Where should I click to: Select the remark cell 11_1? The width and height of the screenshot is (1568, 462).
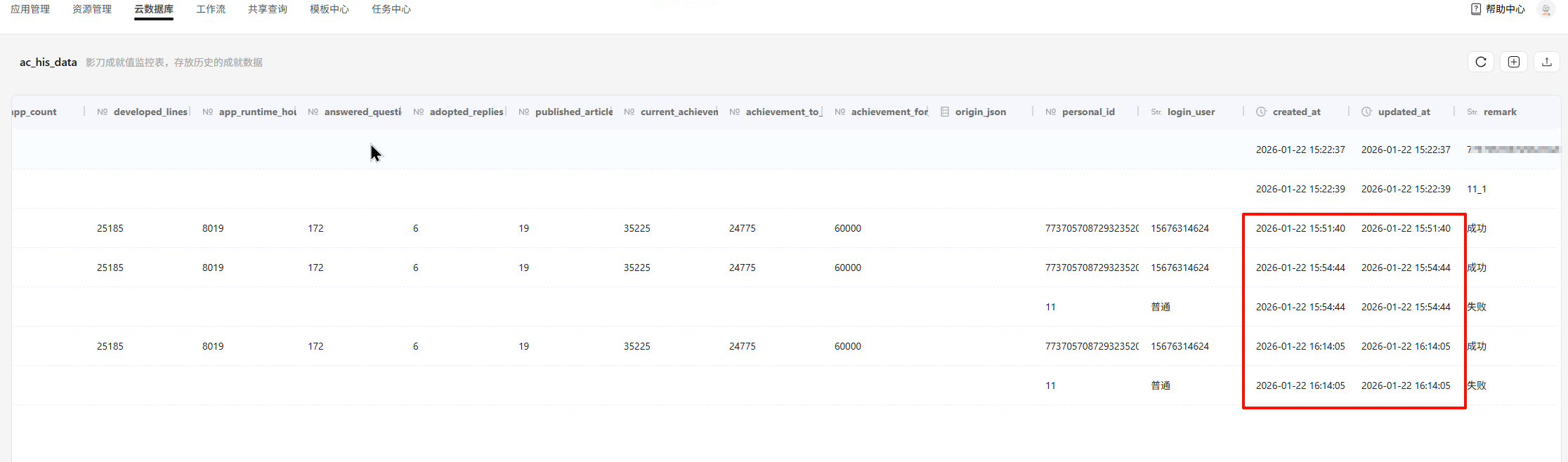pyautogui.click(x=1477, y=189)
